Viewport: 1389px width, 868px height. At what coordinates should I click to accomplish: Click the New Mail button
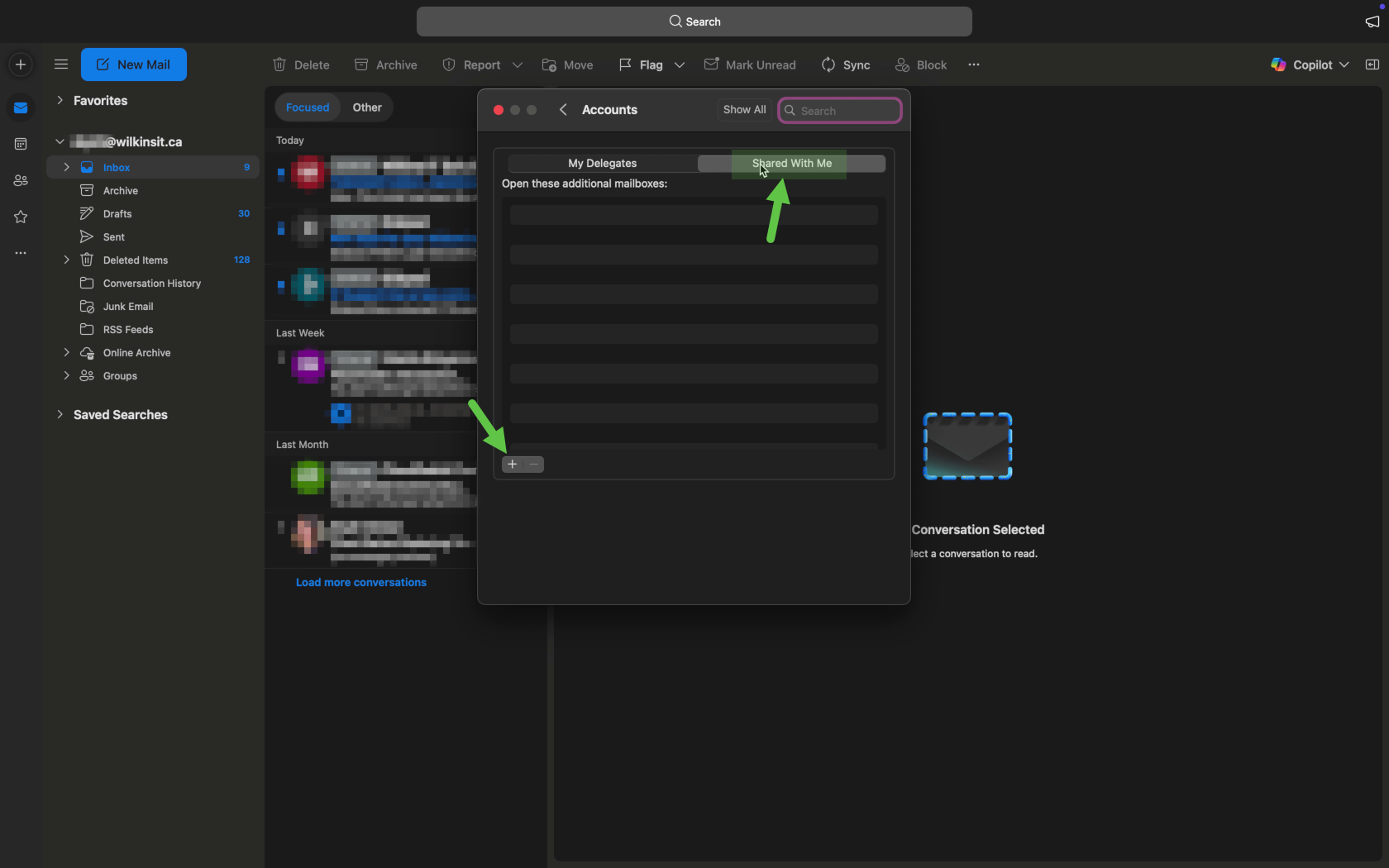(134, 64)
